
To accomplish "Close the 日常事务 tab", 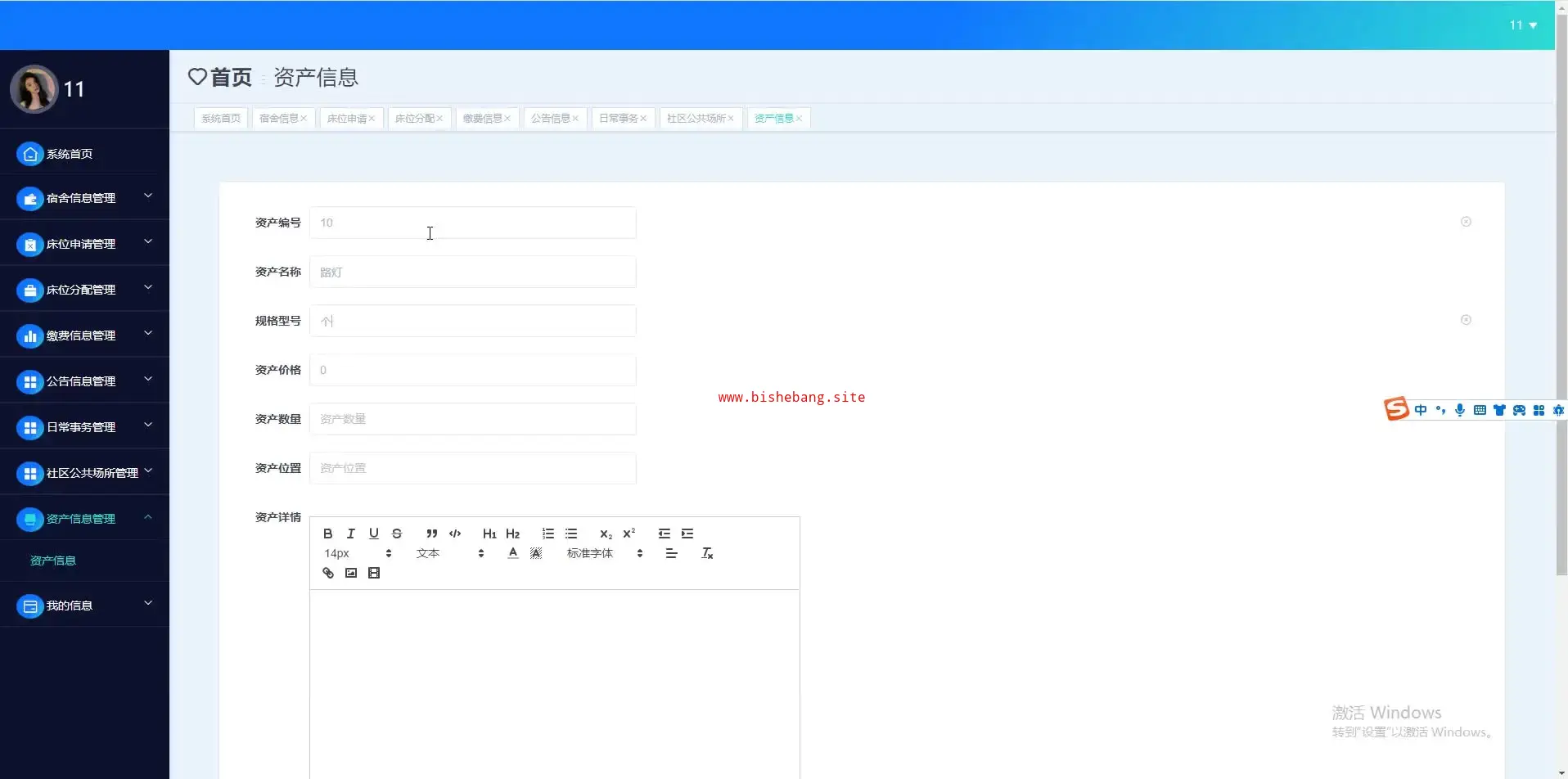I will coord(643,119).
